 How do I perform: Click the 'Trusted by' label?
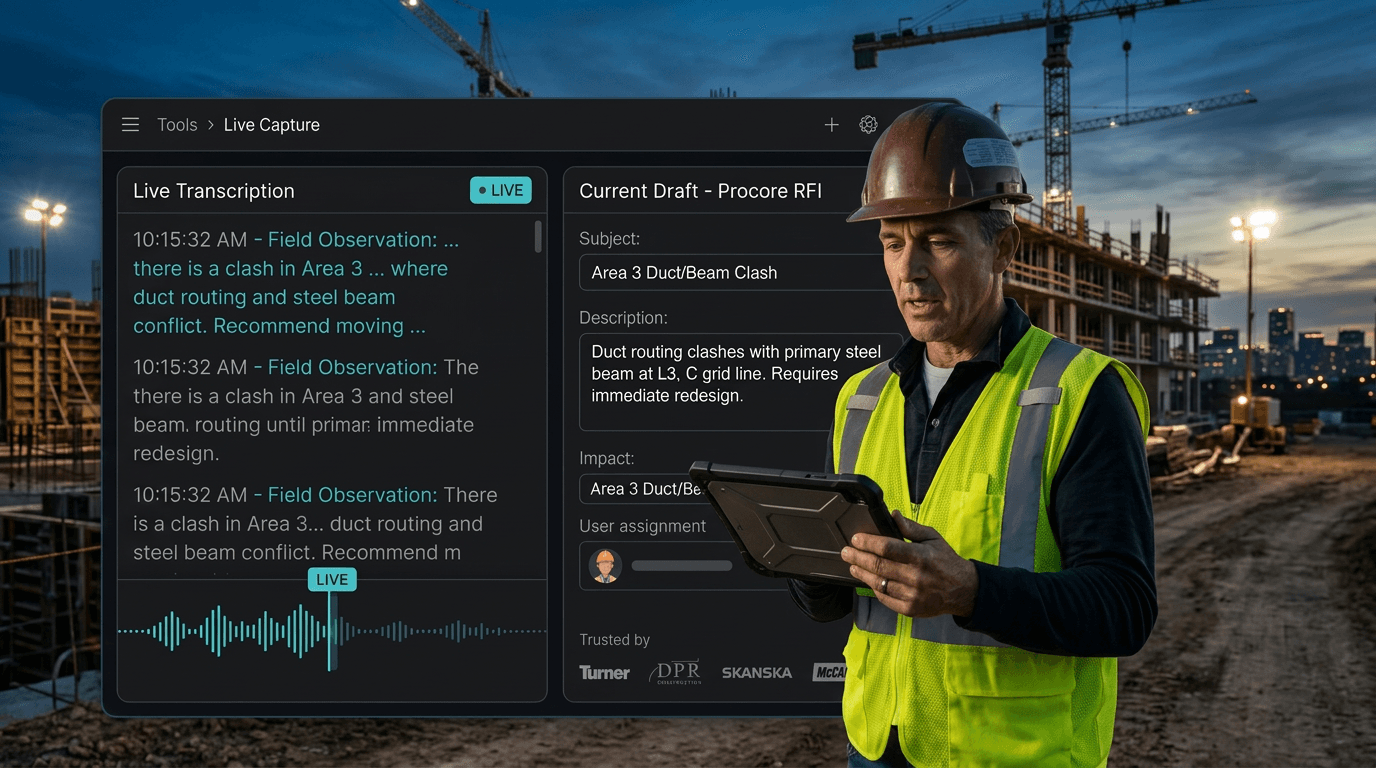click(x=615, y=640)
